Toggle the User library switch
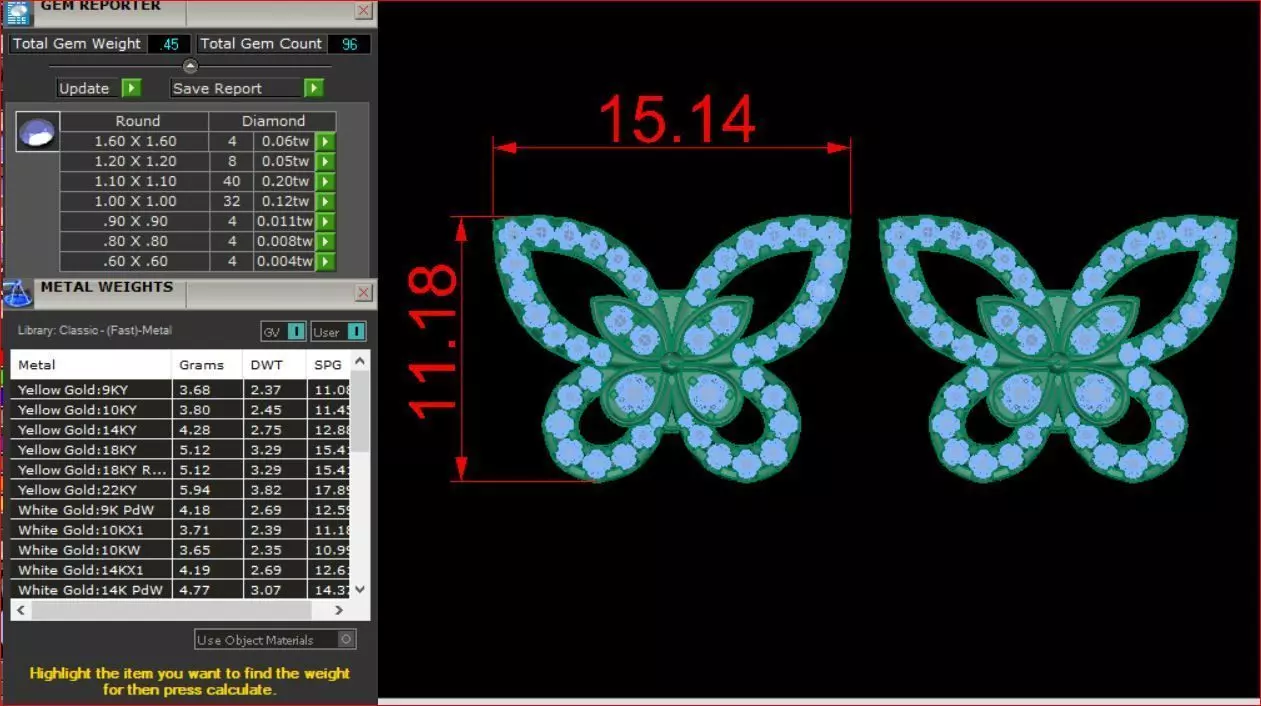This screenshot has height=706, width=1261. 356,332
